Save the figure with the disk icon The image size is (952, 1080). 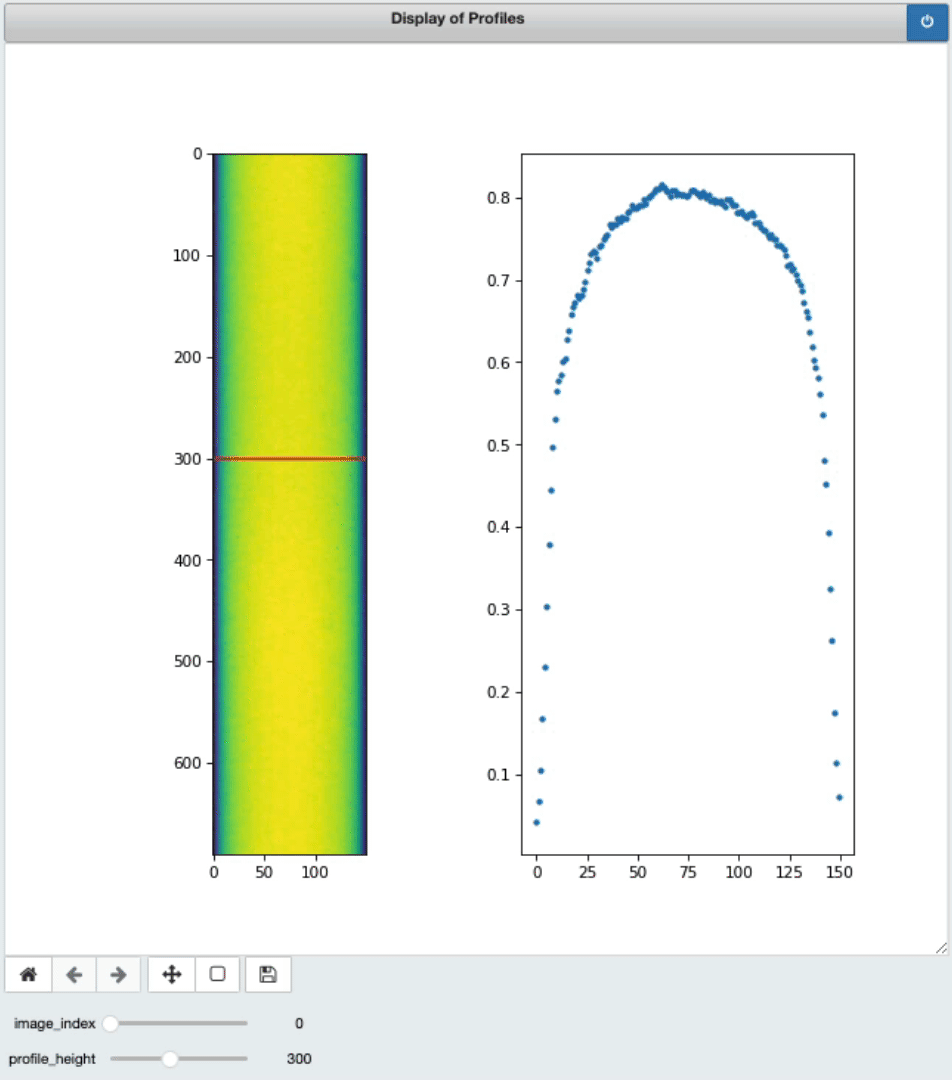(x=268, y=974)
